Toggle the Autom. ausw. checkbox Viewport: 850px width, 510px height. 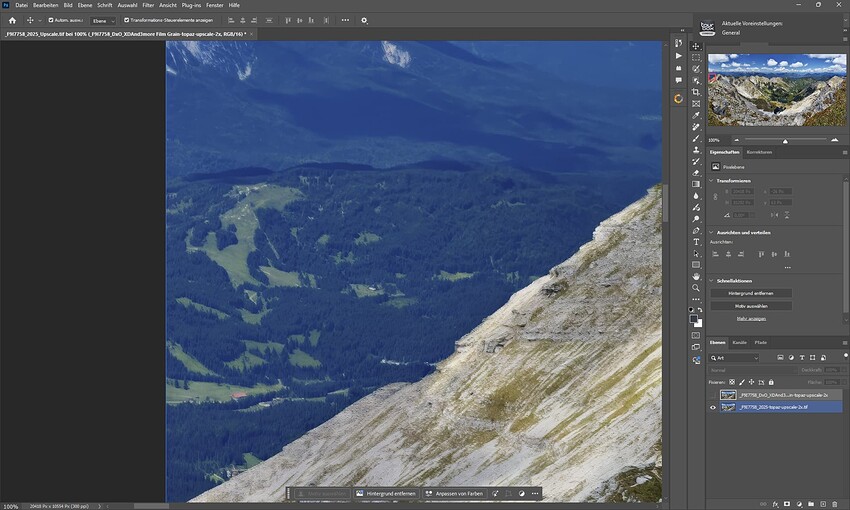tap(51, 20)
